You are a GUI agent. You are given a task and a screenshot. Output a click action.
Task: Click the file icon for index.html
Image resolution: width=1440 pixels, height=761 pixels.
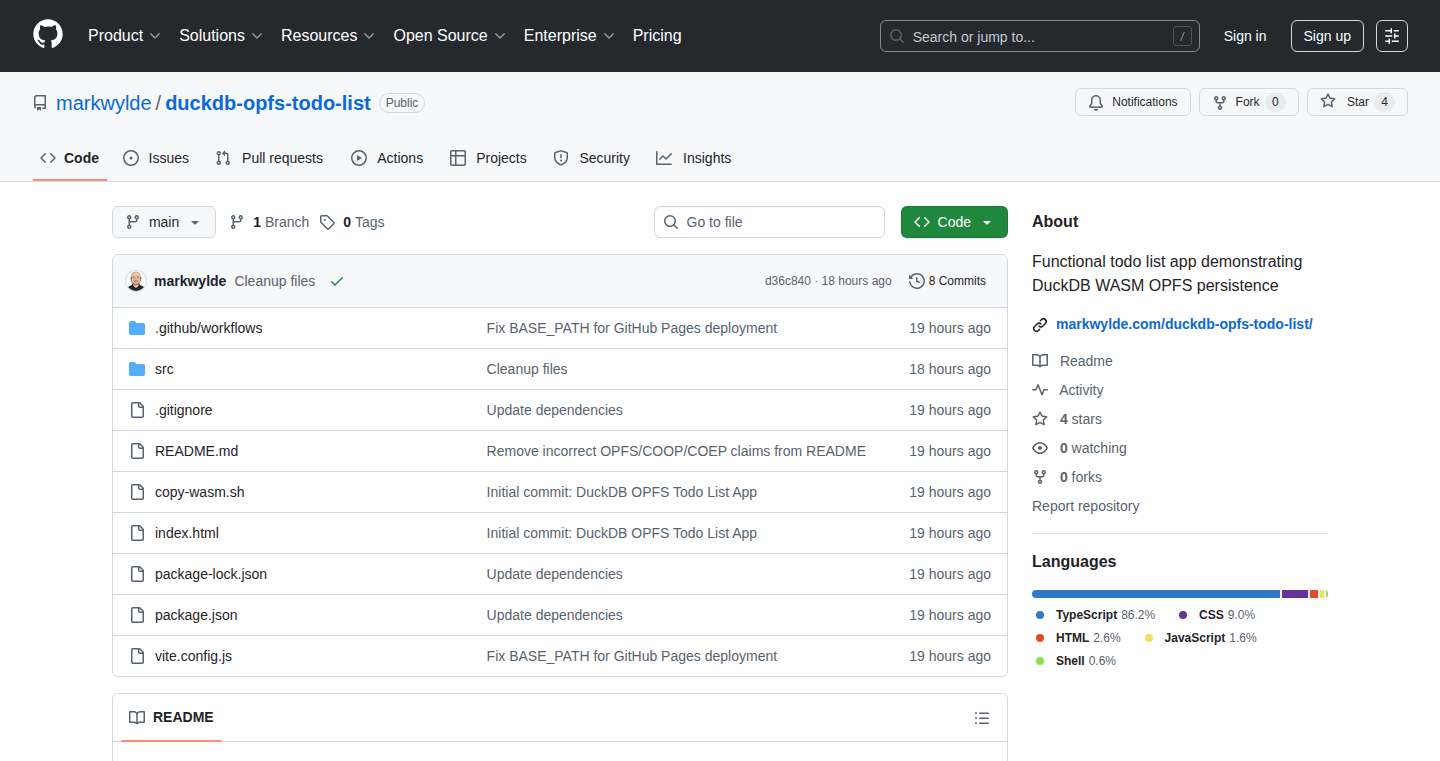click(x=137, y=533)
